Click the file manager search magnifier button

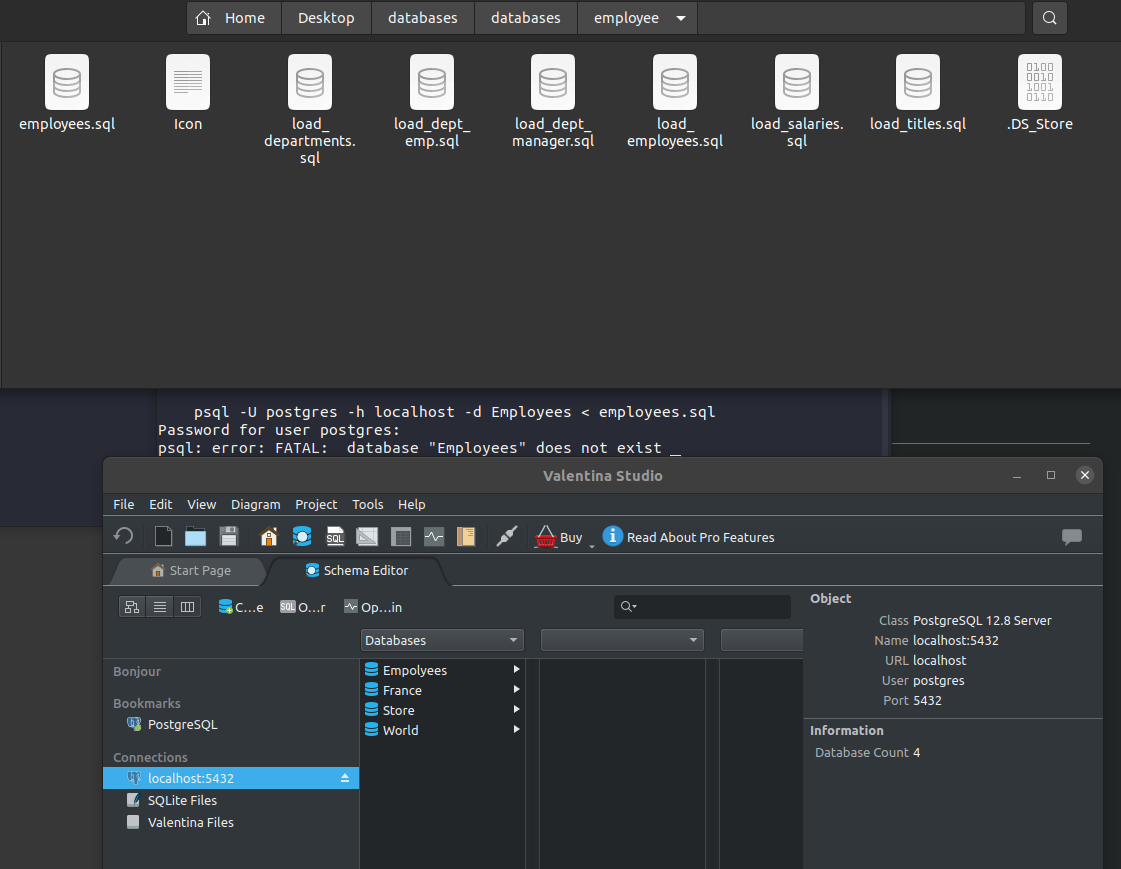pyautogui.click(x=1050, y=18)
